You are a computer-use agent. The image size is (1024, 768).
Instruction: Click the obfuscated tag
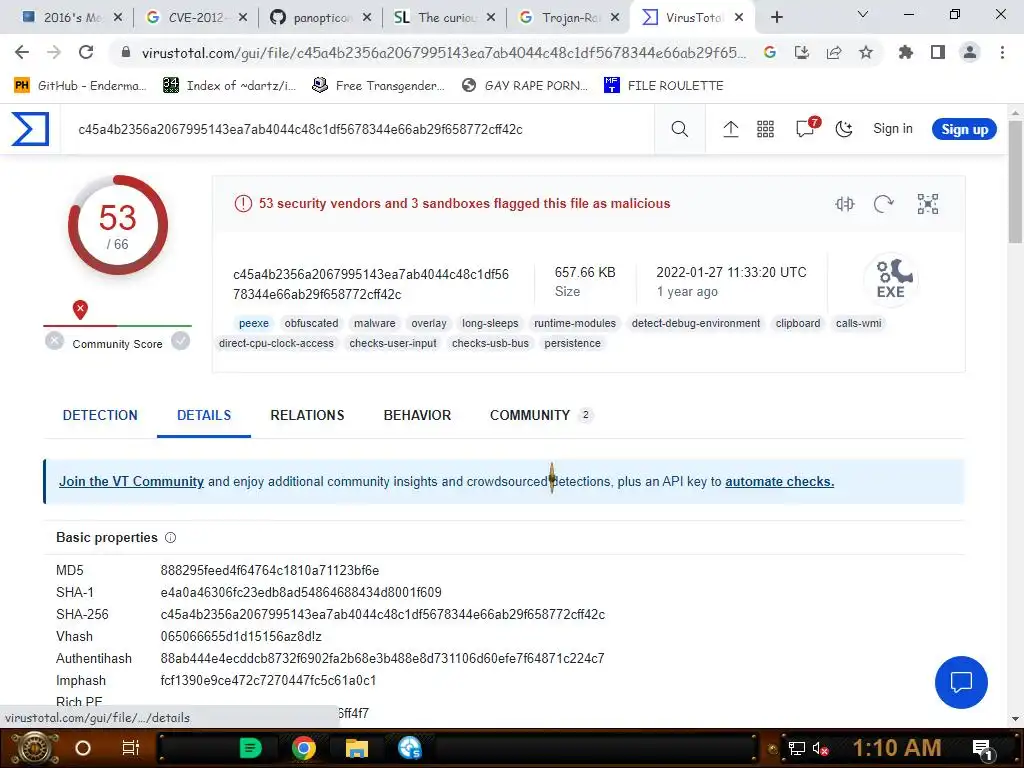coord(312,323)
